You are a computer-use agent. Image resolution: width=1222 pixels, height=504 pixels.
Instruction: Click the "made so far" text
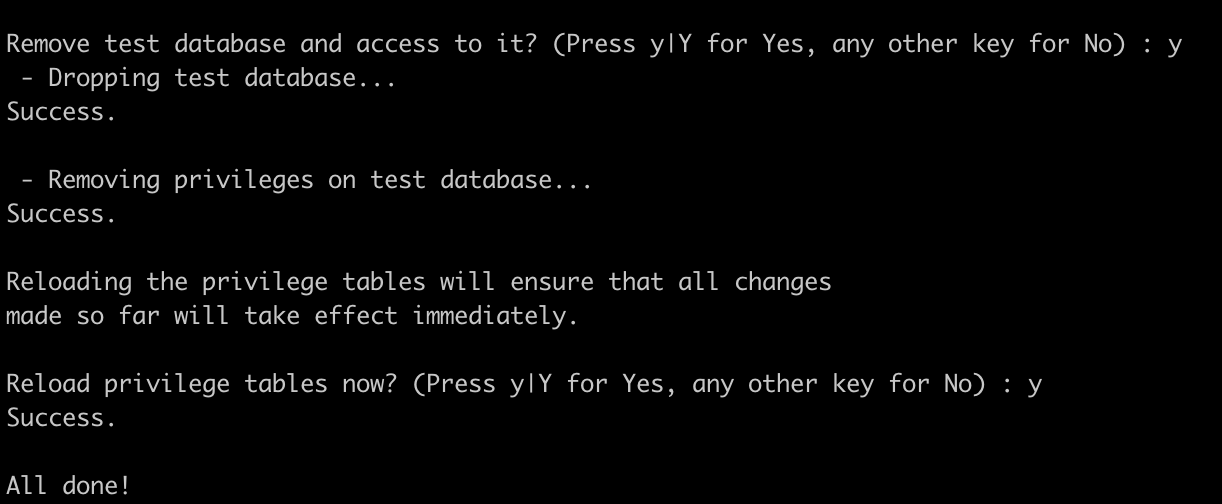83,316
